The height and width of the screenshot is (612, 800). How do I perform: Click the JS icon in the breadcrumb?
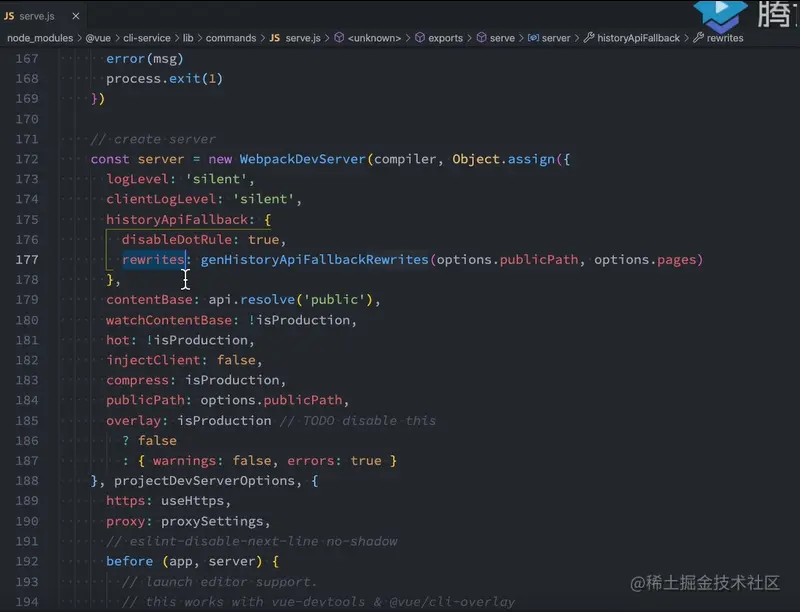point(275,38)
